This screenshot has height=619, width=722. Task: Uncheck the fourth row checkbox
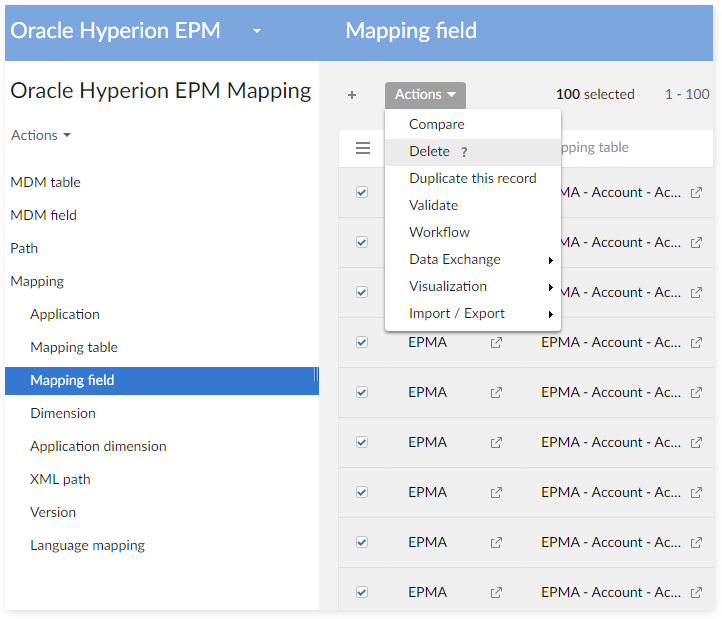pyautogui.click(x=362, y=342)
